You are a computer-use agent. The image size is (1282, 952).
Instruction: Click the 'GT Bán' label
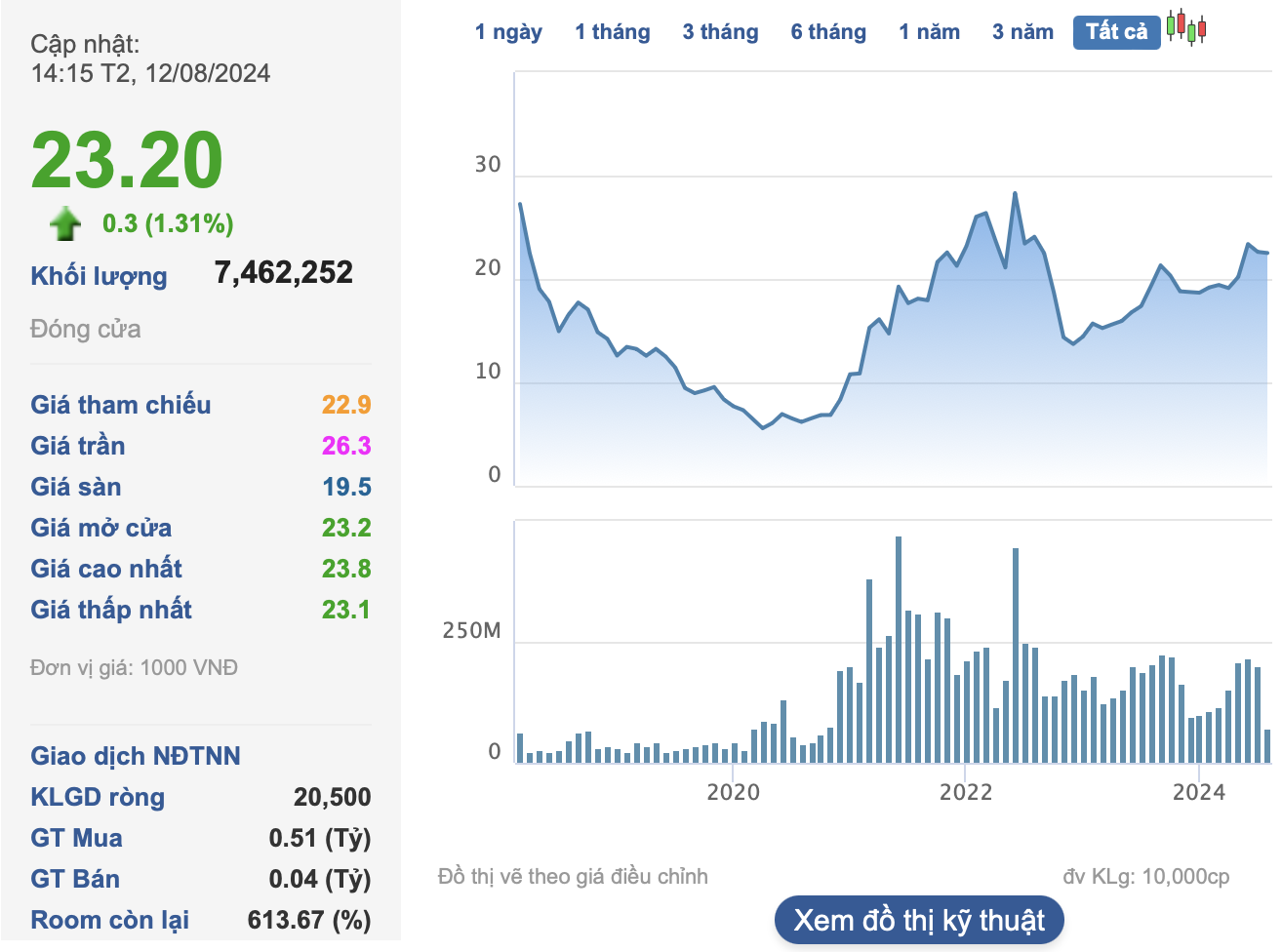pos(75,879)
